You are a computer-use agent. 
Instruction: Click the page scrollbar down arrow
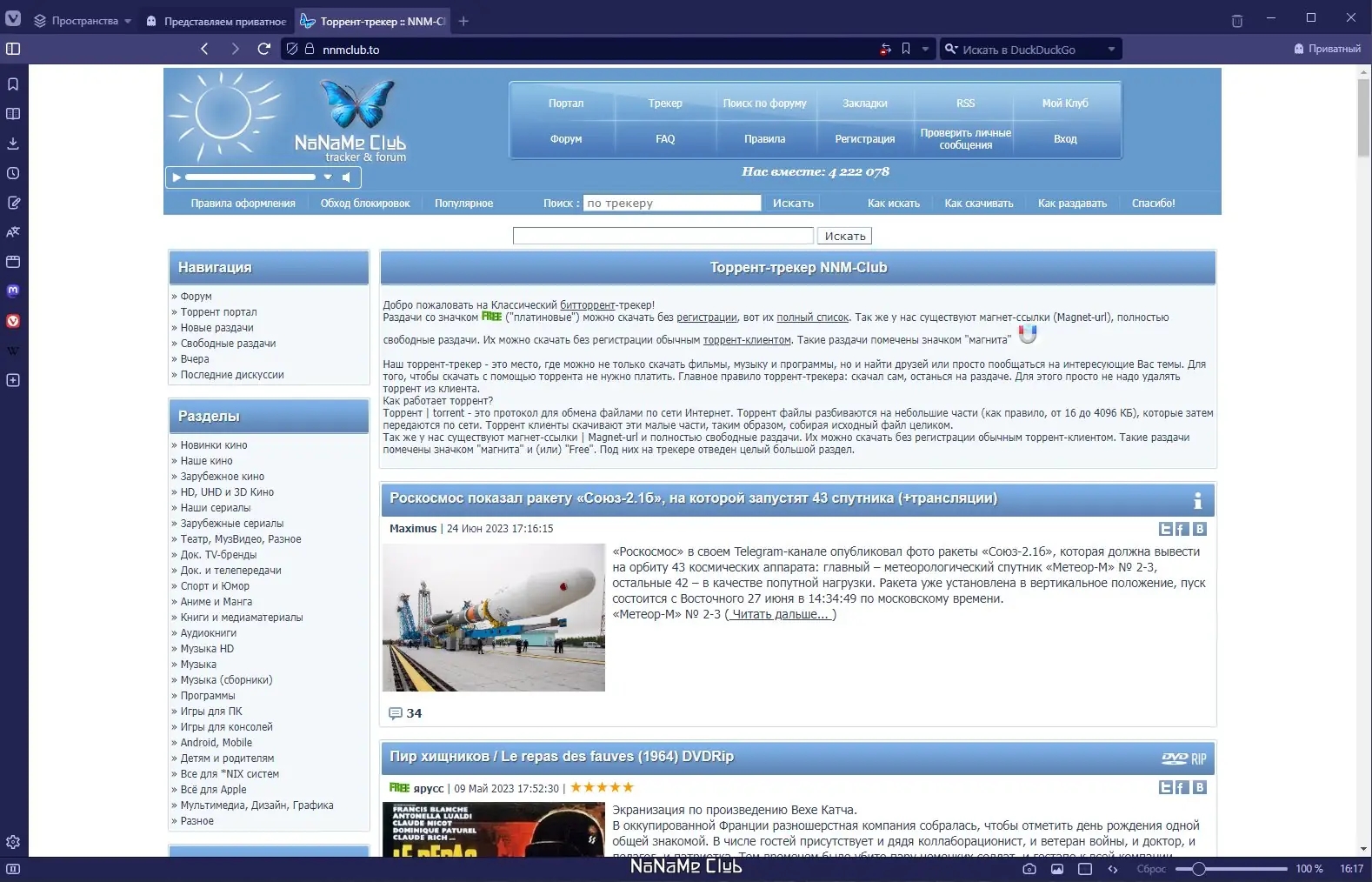[x=1363, y=850]
